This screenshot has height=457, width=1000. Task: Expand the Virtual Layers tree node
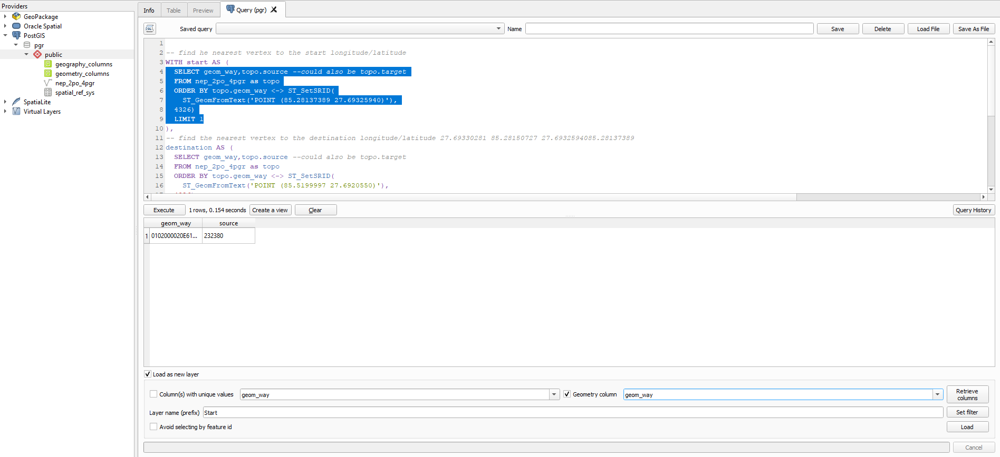[x=5, y=112]
